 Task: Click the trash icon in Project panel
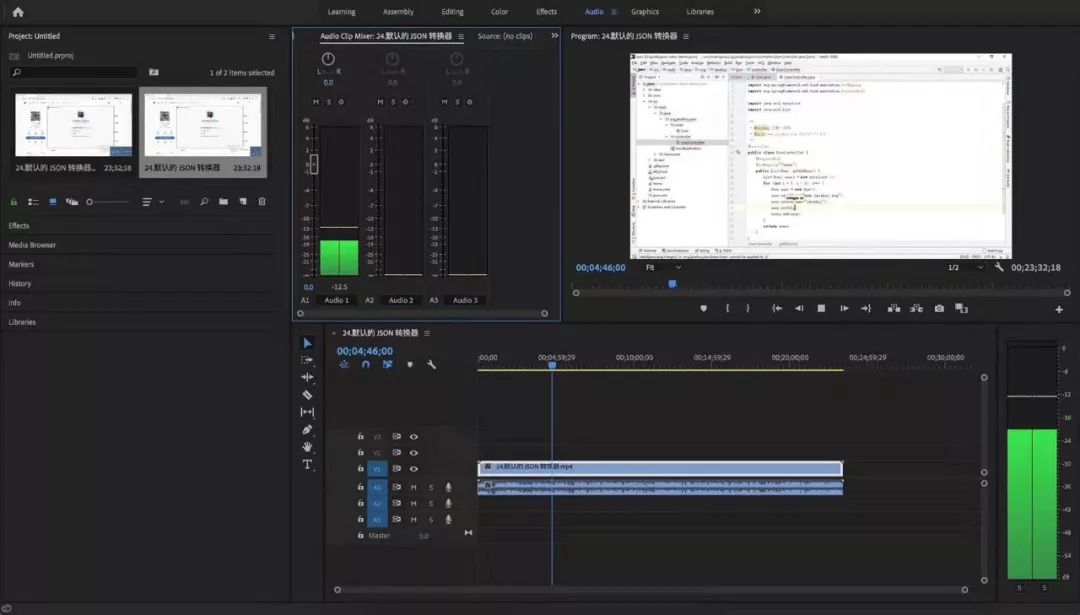pos(262,202)
